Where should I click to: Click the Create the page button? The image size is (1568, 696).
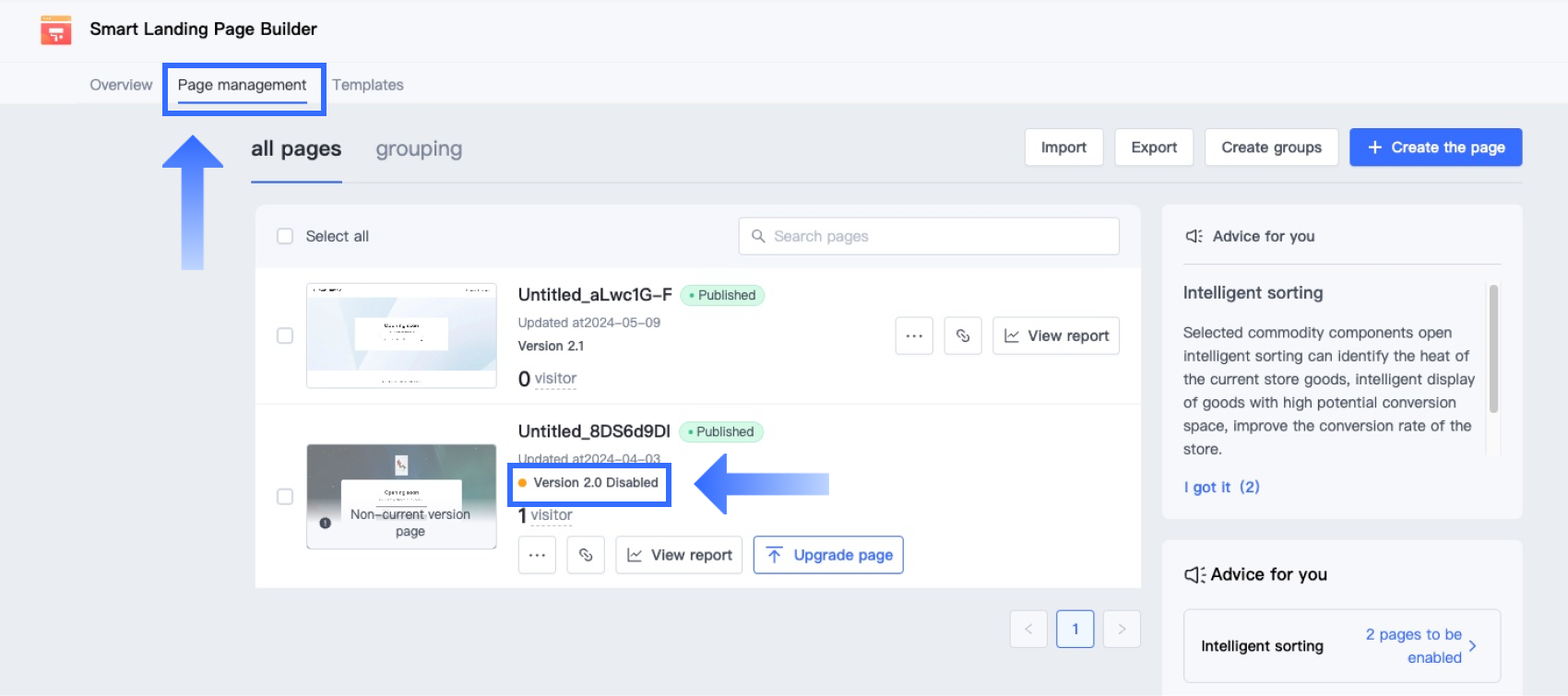1435,147
